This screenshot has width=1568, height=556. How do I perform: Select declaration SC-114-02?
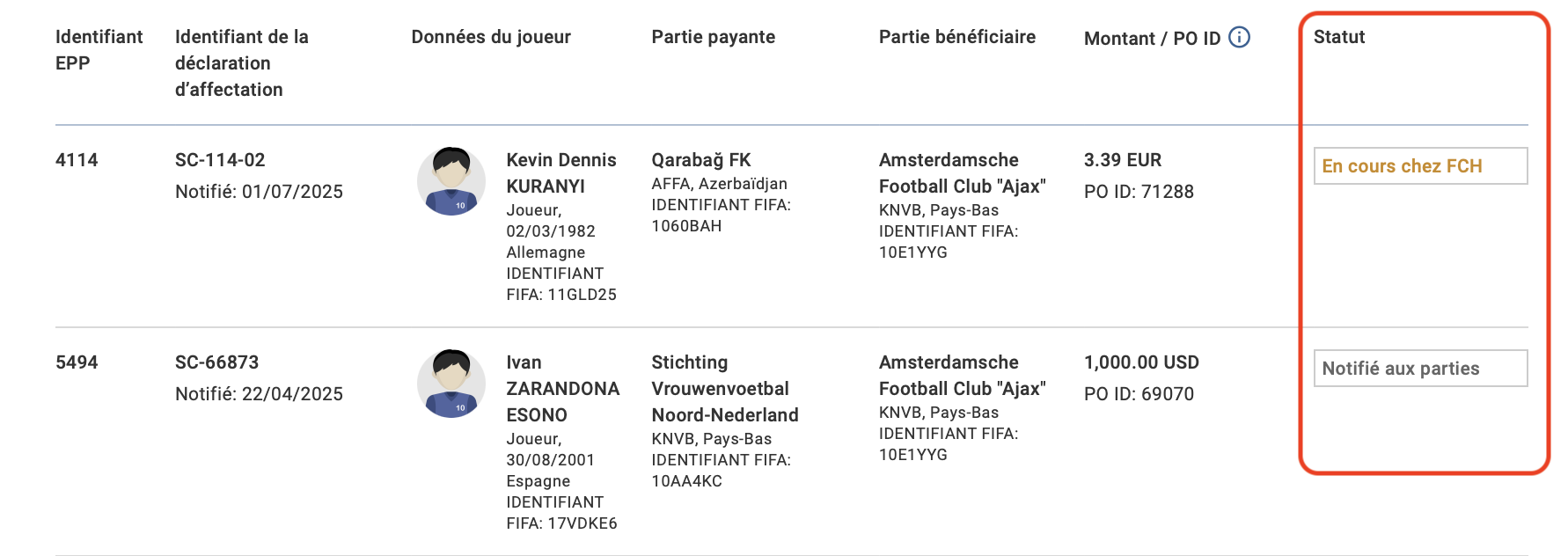[220, 160]
